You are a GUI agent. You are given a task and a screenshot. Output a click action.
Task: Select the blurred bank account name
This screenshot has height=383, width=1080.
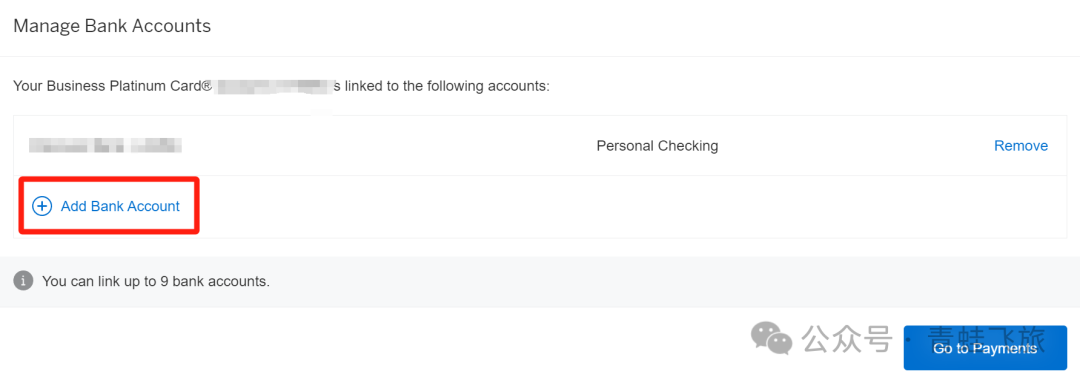tap(105, 145)
